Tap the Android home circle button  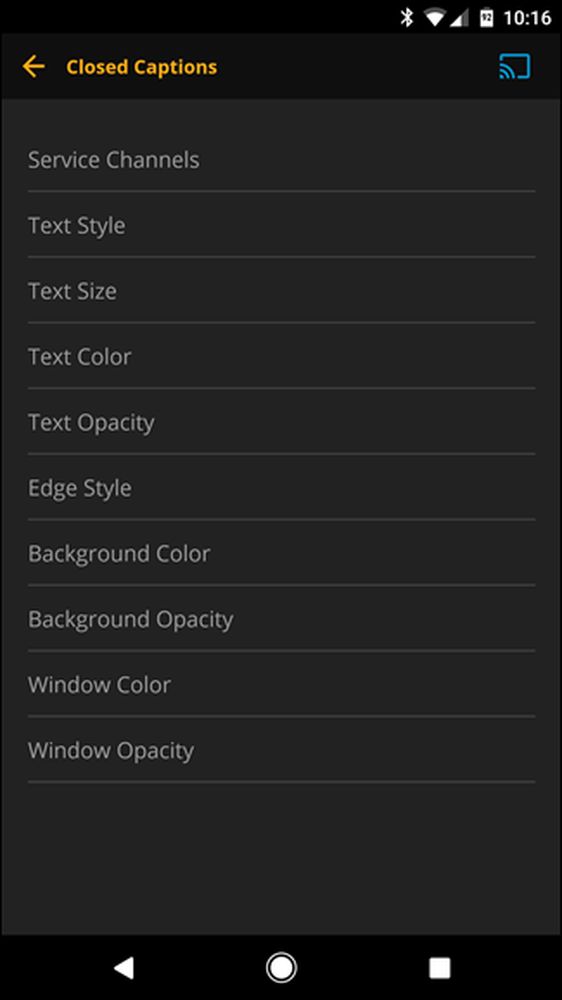(x=281, y=967)
